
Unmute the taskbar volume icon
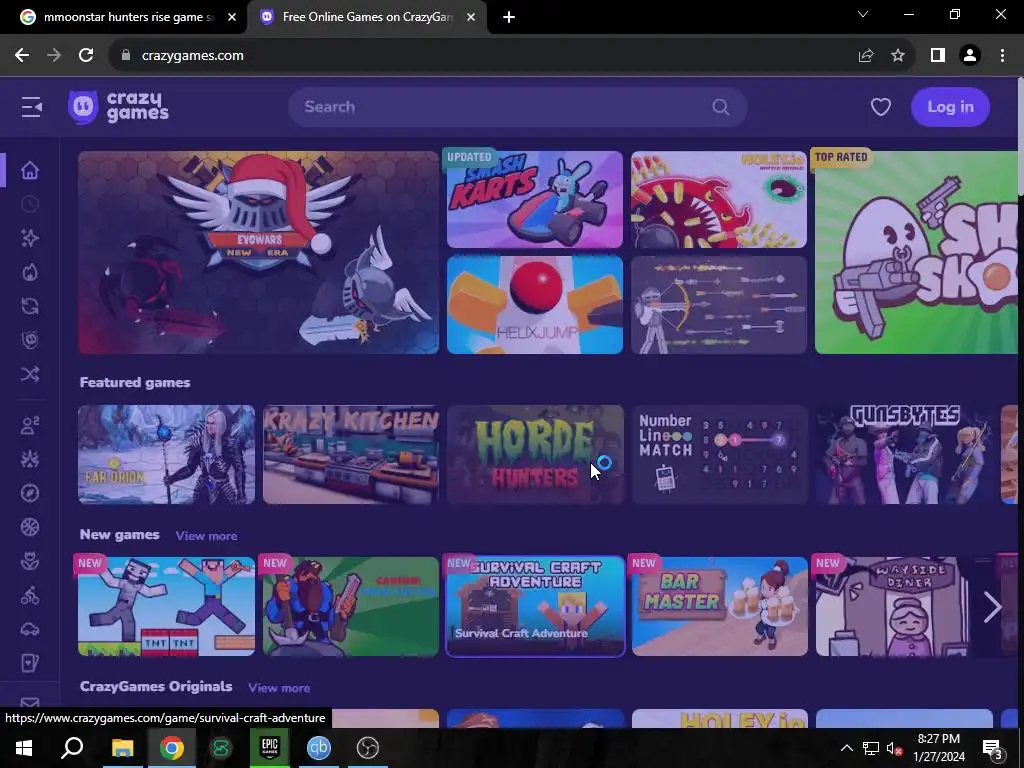click(x=894, y=748)
